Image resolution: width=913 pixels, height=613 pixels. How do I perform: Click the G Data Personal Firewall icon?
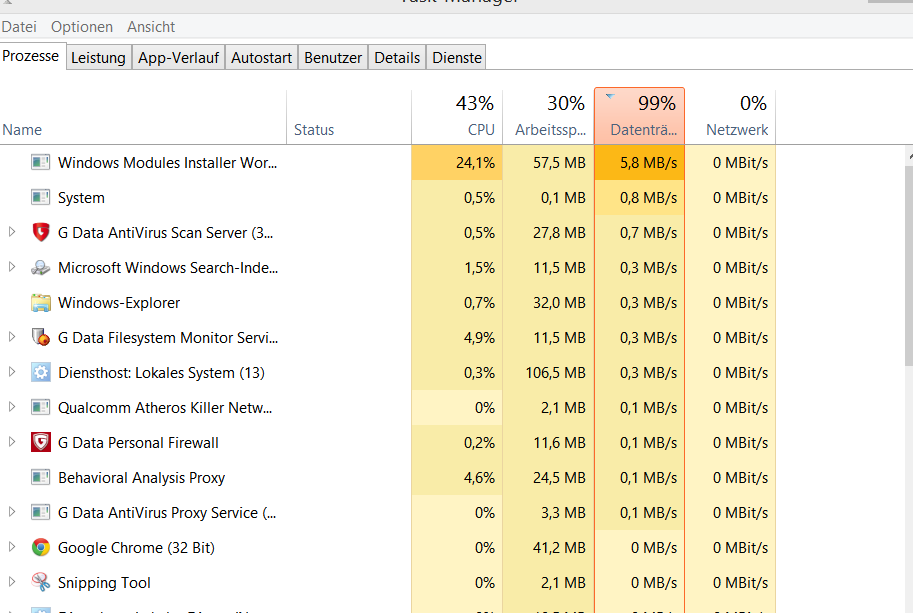pyautogui.click(x=40, y=442)
